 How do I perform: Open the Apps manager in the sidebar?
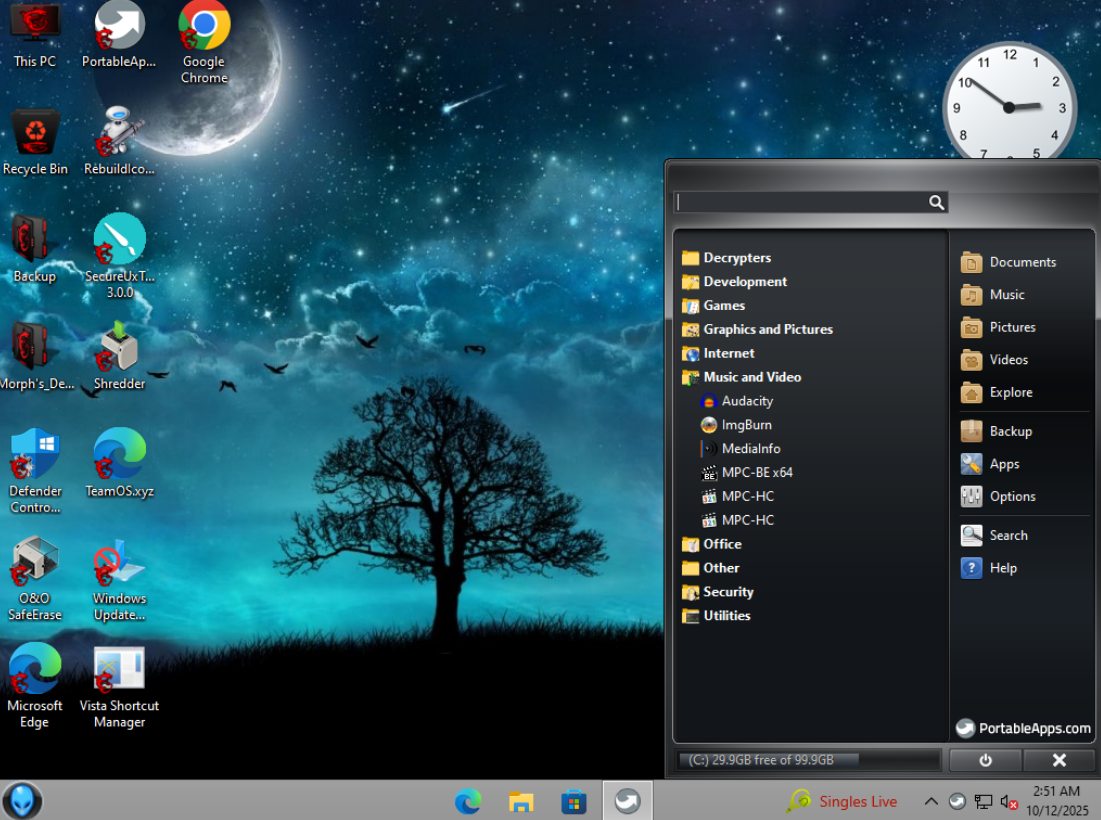point(1003,464)
